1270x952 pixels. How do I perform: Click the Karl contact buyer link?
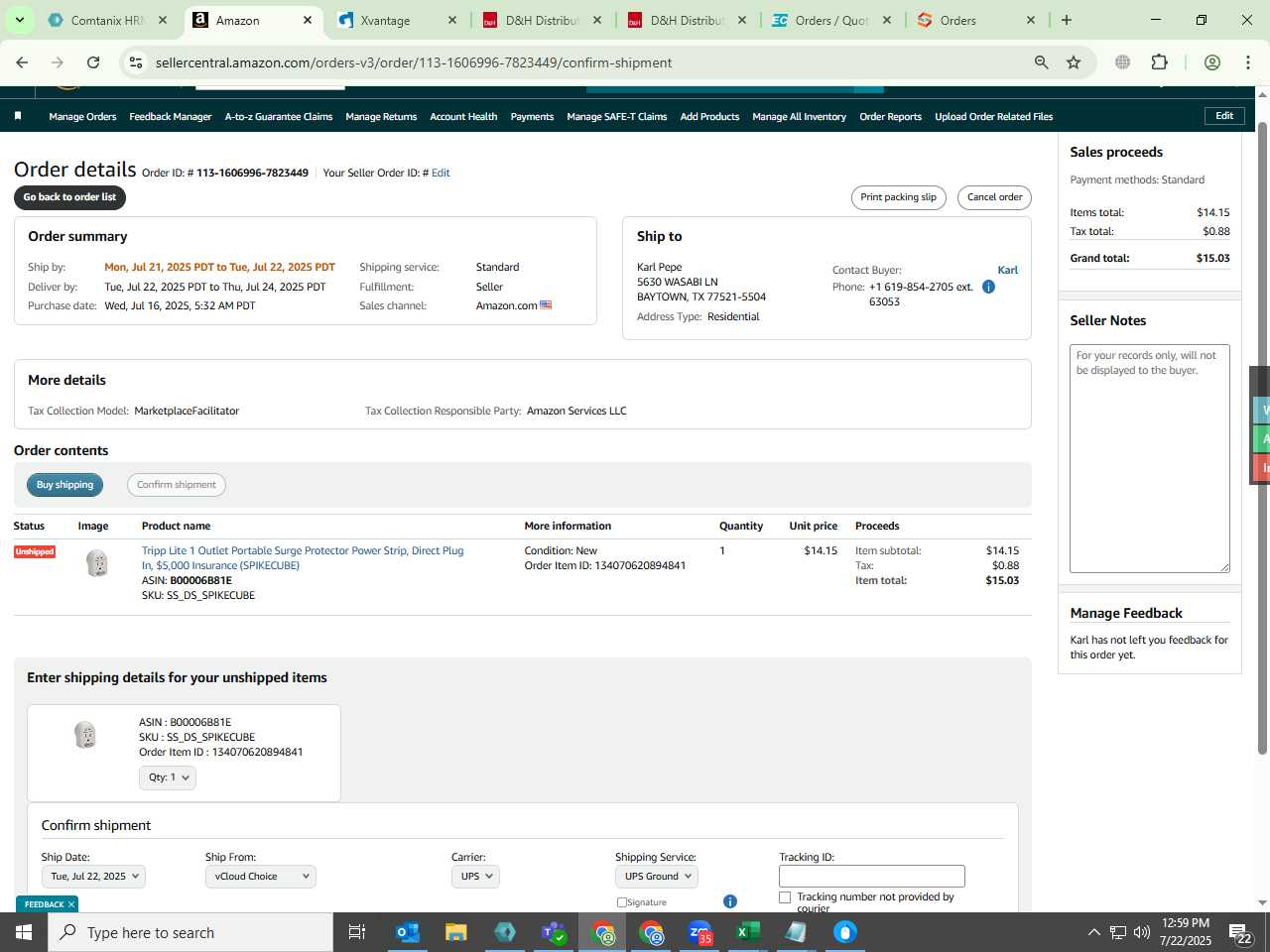(x=1007, y=270)
